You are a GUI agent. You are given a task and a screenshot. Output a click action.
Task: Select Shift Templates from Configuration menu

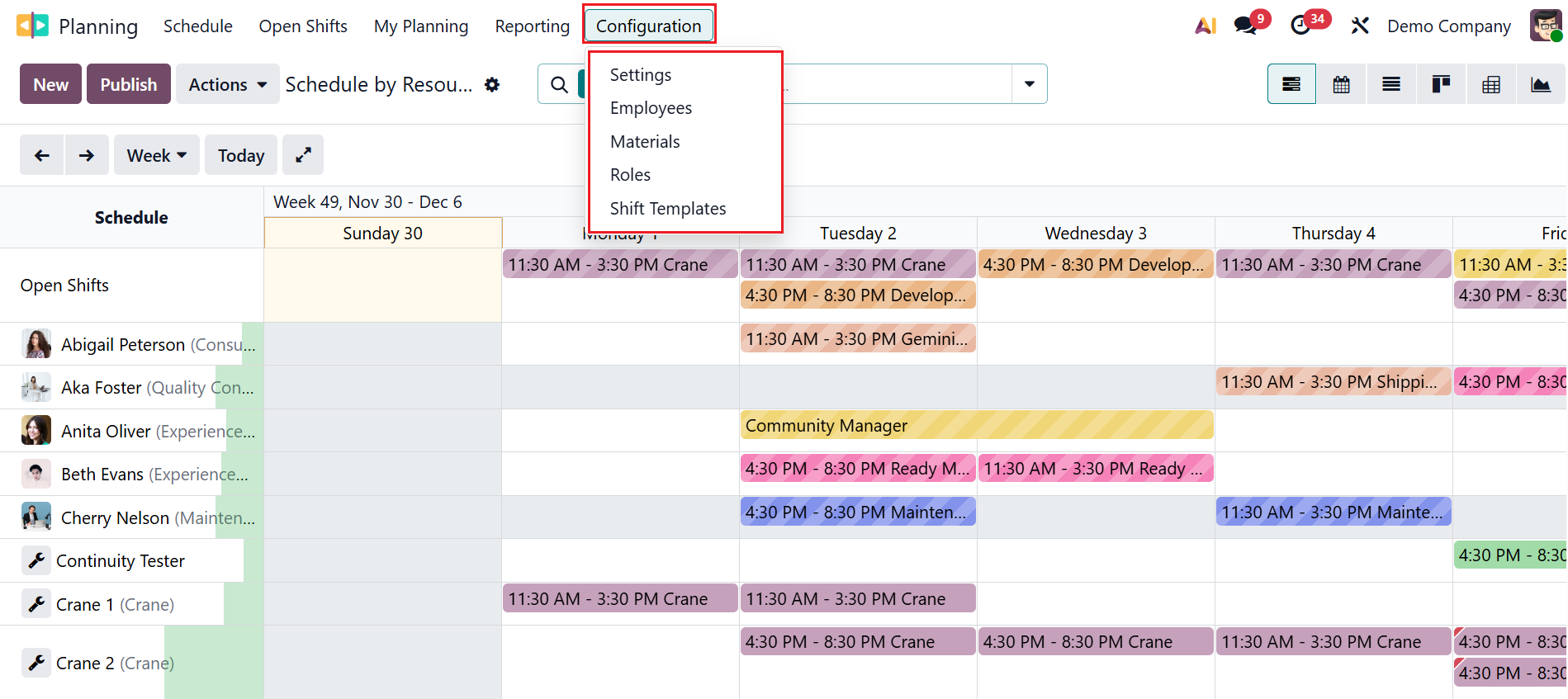668,209
